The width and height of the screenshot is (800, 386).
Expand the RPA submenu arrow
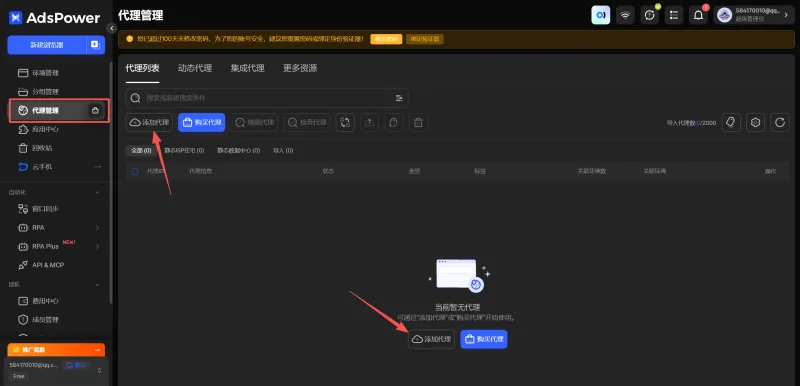tap(97, 227)
